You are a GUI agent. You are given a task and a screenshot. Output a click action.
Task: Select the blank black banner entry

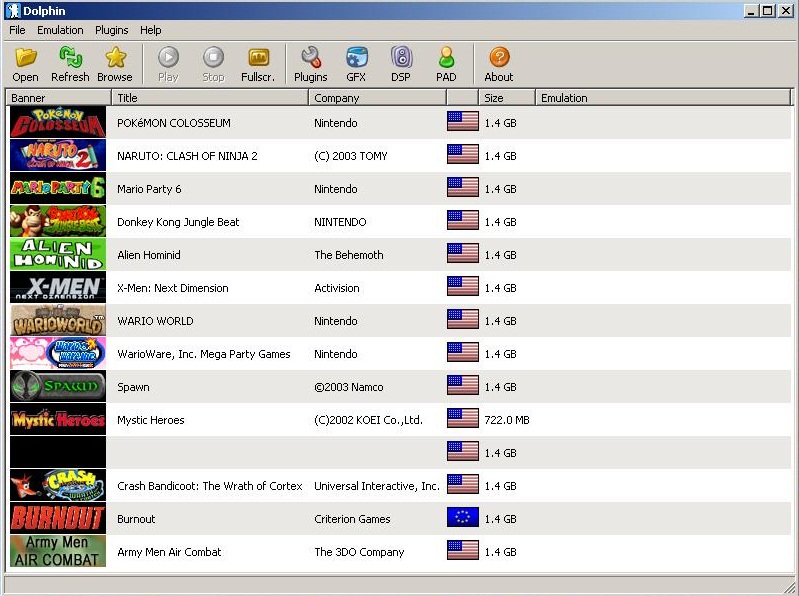pos(58,452)
